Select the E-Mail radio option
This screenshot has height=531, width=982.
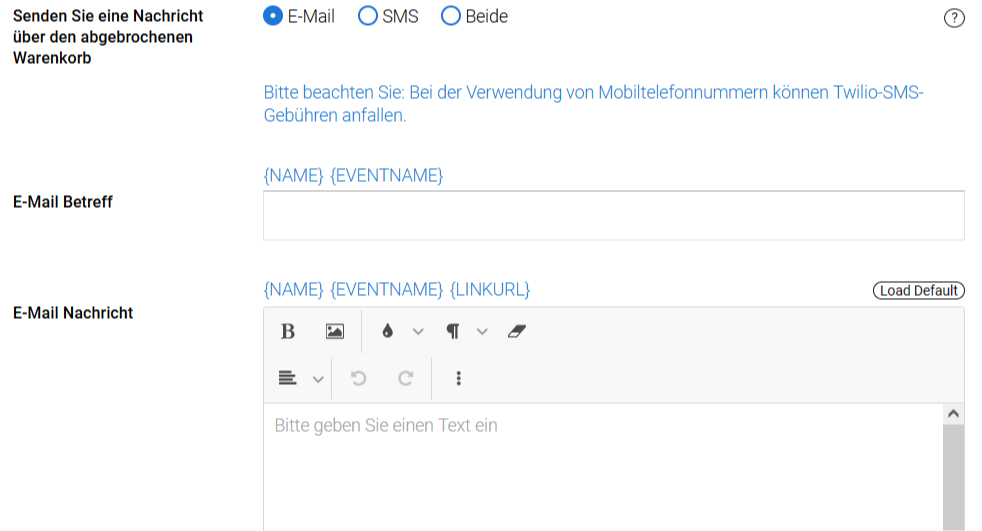(x=273, y=16)
